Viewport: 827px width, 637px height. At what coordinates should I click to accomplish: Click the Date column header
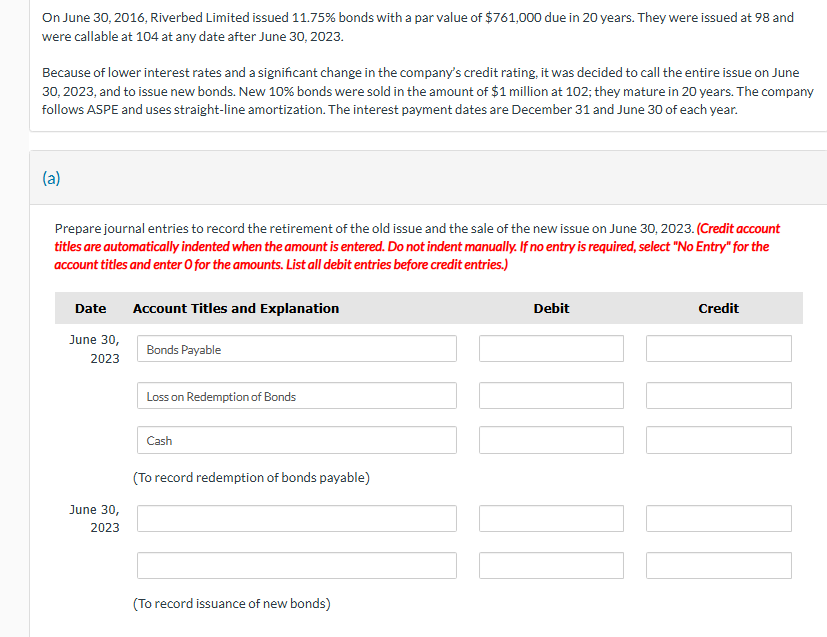90,308
